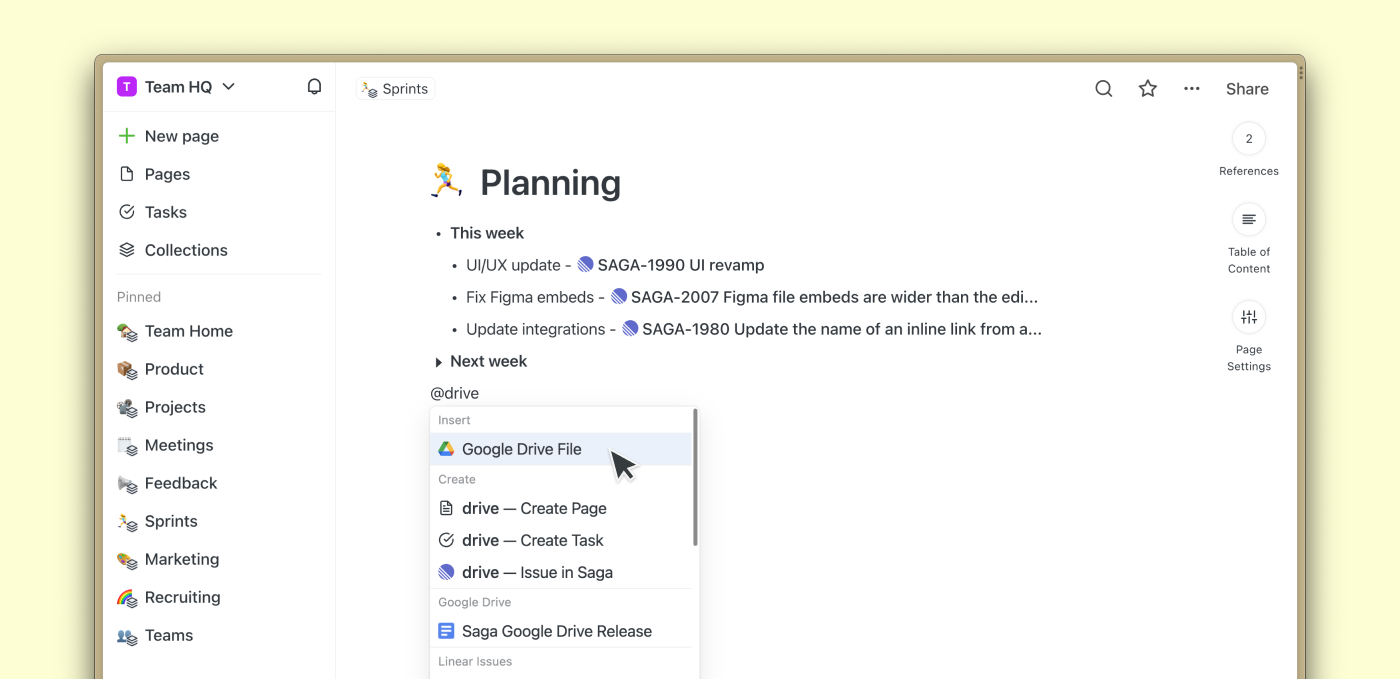Screen dimensions: 1400x679
Task: Click the autocomplete menu scrollbar
Action: pos(695,477)
